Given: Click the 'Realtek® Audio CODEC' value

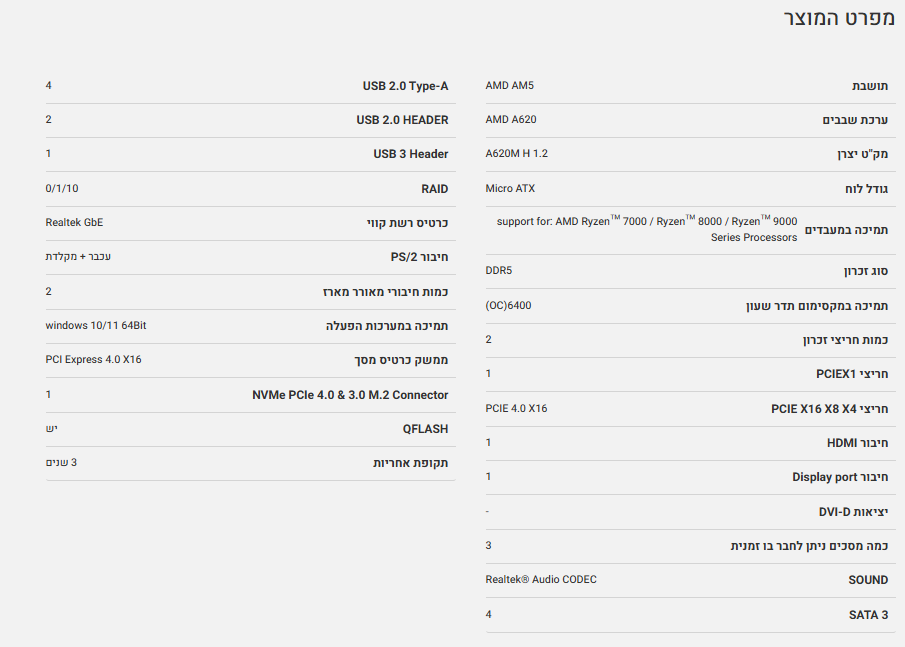Looking at the screenshot, I should click(541, 580).
